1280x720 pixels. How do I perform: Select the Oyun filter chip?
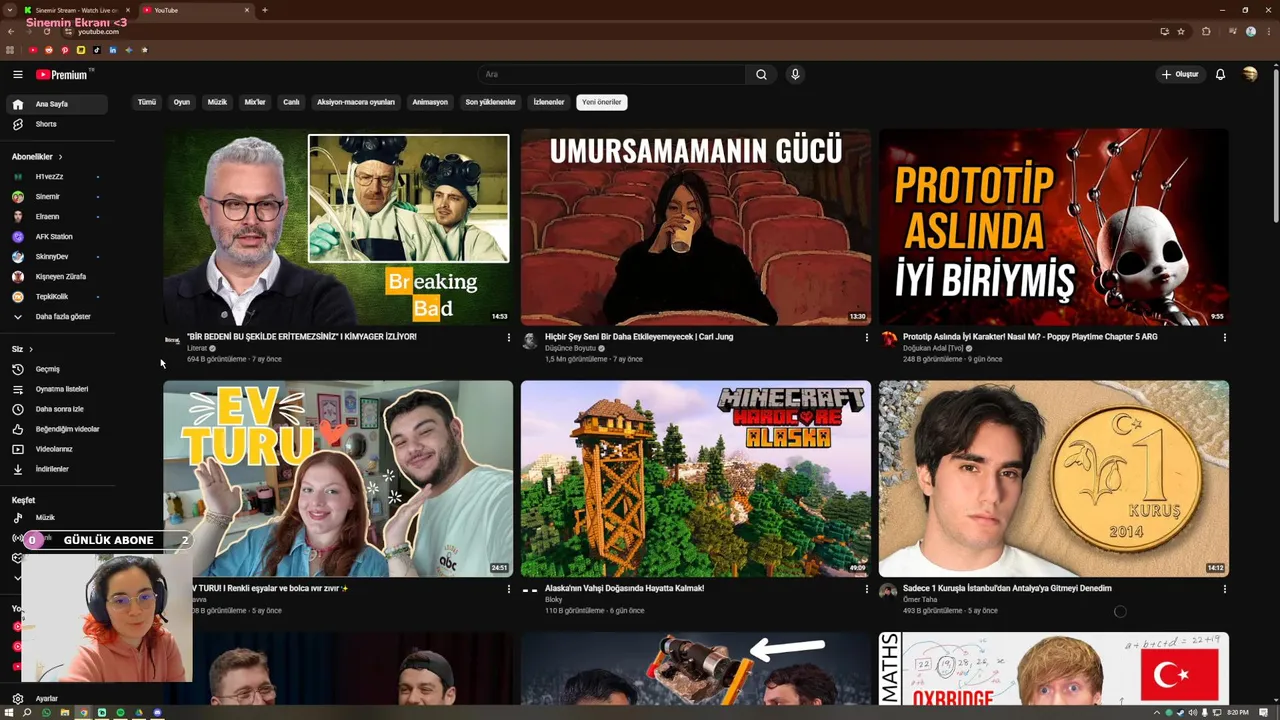pos(182,102)
